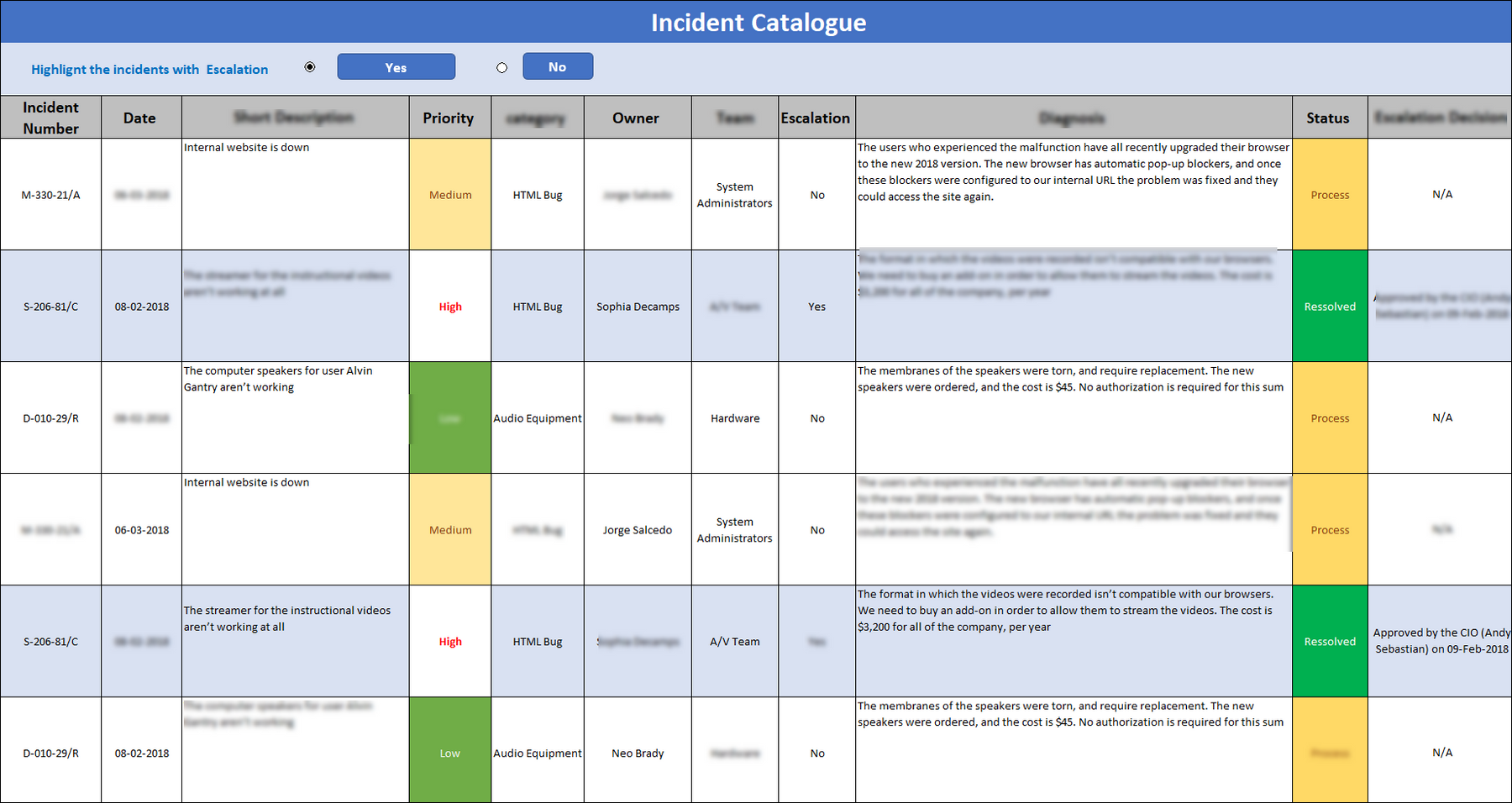The height and width of the screenshot is (803, 1512).
Task: Click HTML Bug category in first row
Action: coord(538,195)
